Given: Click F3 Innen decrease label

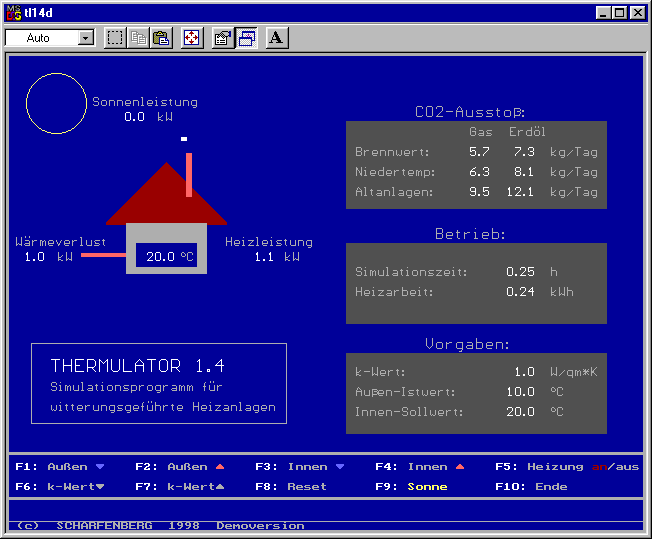Looking at the screenshot, I should [x=300, y=467].
